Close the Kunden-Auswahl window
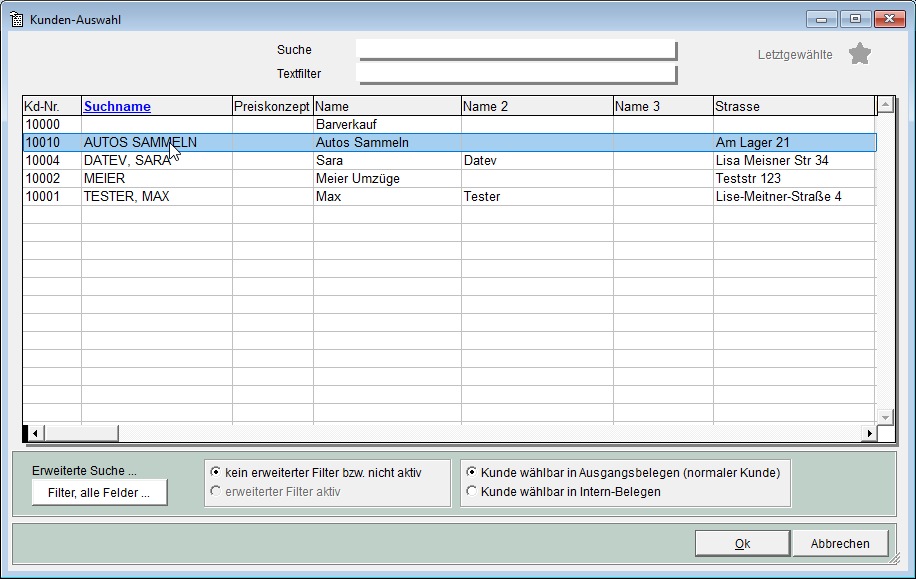The image size is (916, 579). (890, 19)
